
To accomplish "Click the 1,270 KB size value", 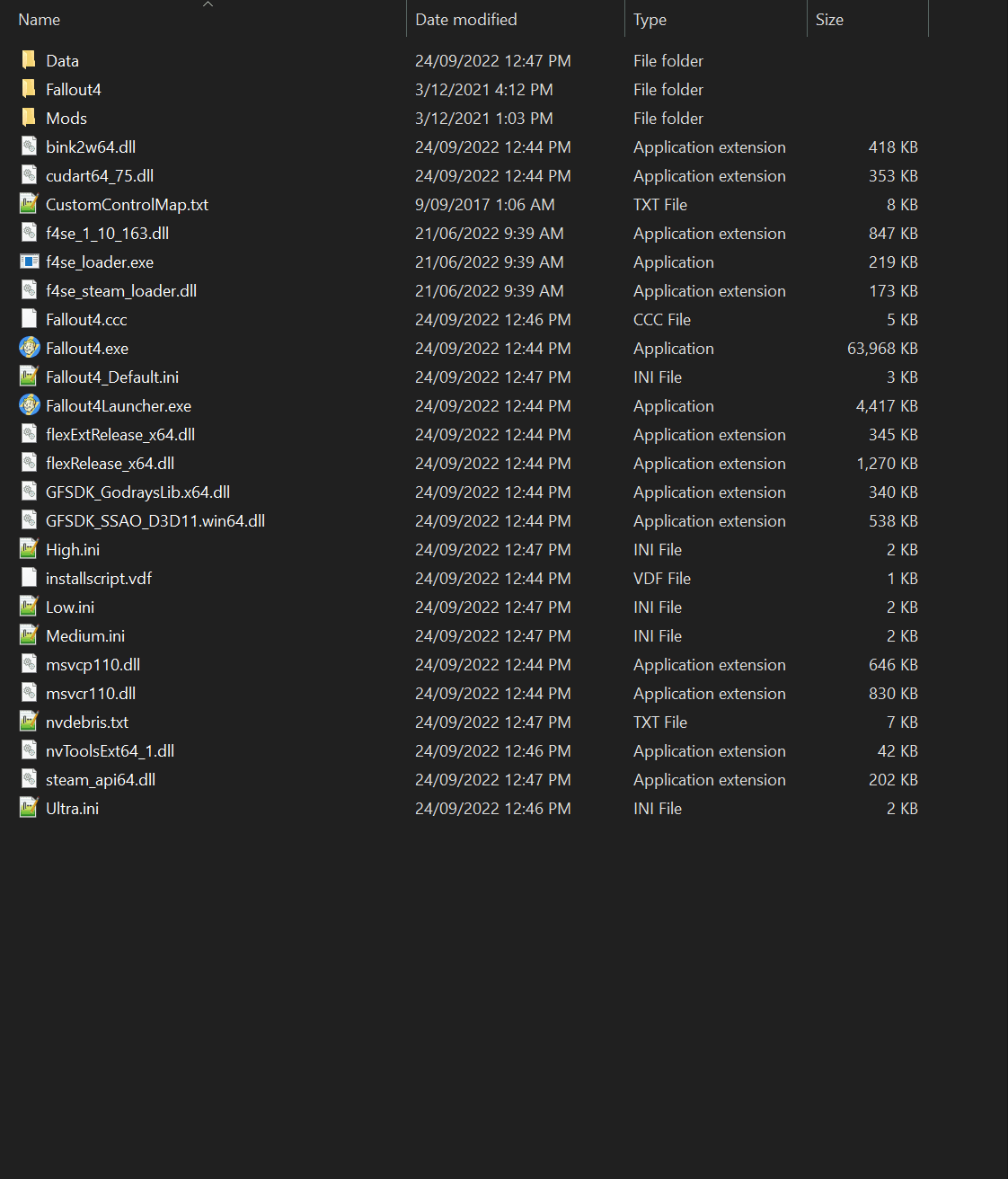I will point(887,464).
